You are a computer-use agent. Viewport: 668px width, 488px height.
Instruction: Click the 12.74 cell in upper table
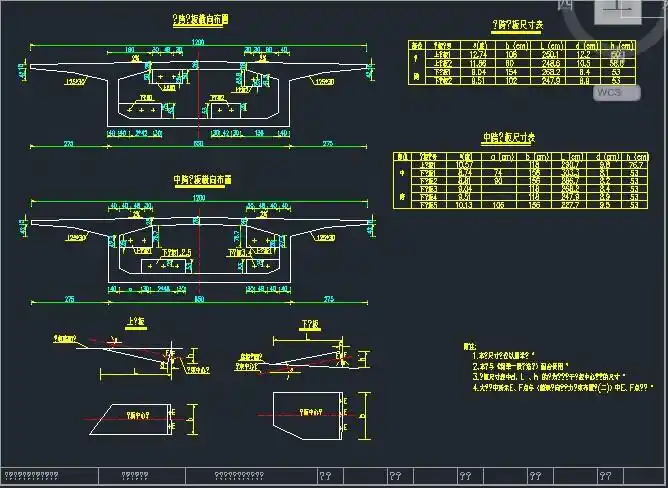pyautogui.click(x=478, y=54)
